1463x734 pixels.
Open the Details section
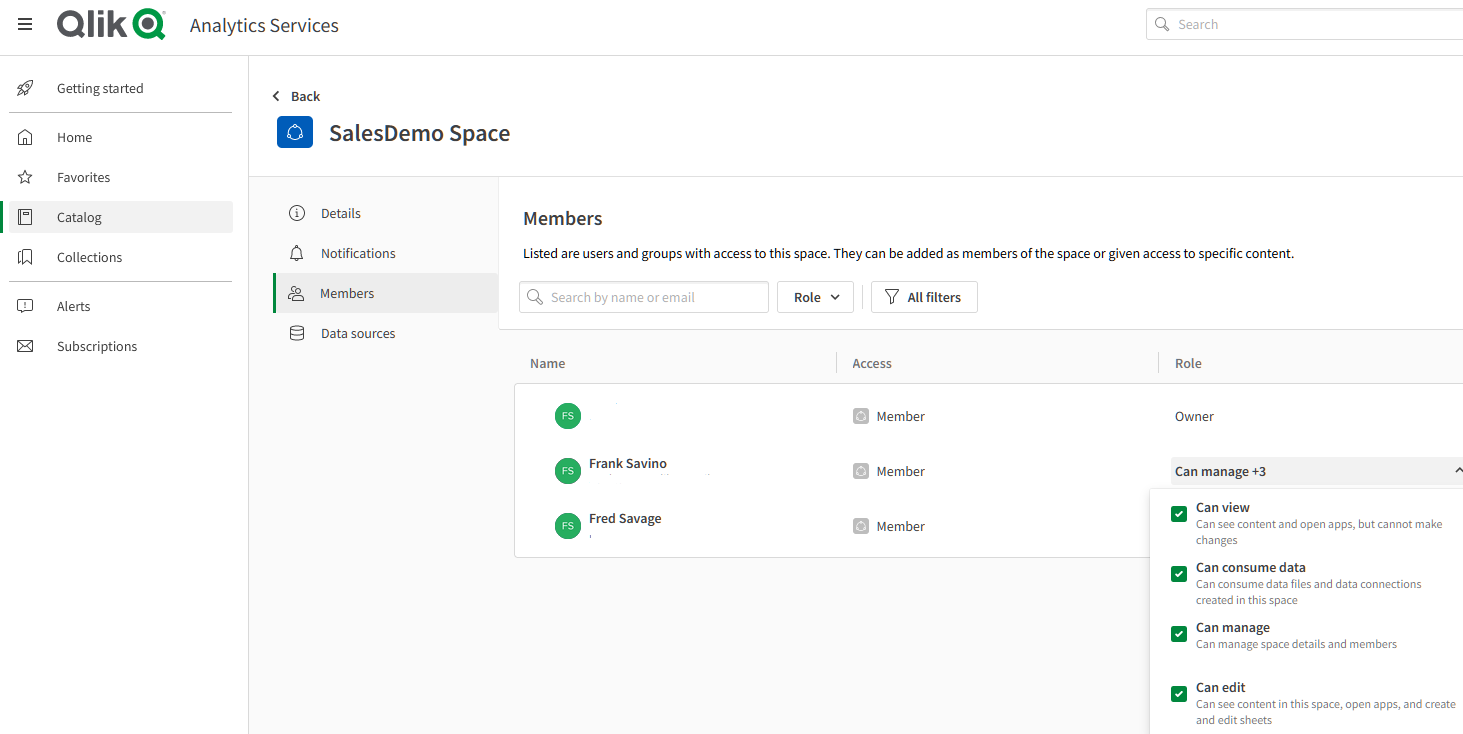coord(340,213)
